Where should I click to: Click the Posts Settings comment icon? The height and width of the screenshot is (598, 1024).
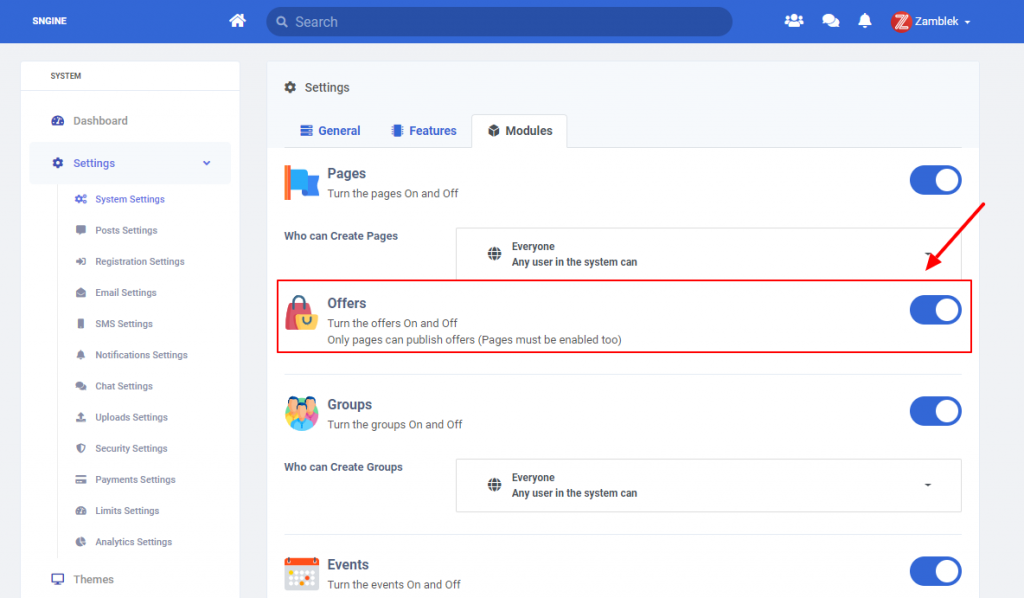pos(80,230)
